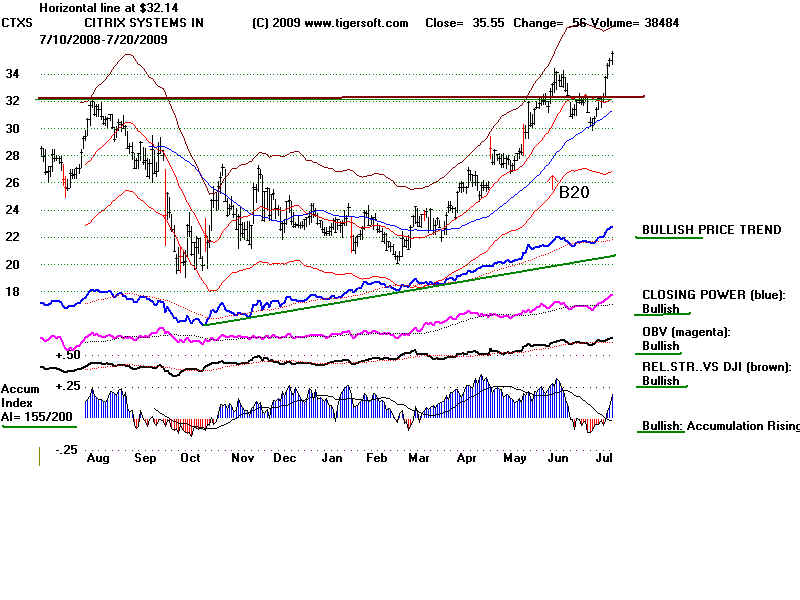Click the 20 price axis label
The image size is (800, 600).
(13, 264)
